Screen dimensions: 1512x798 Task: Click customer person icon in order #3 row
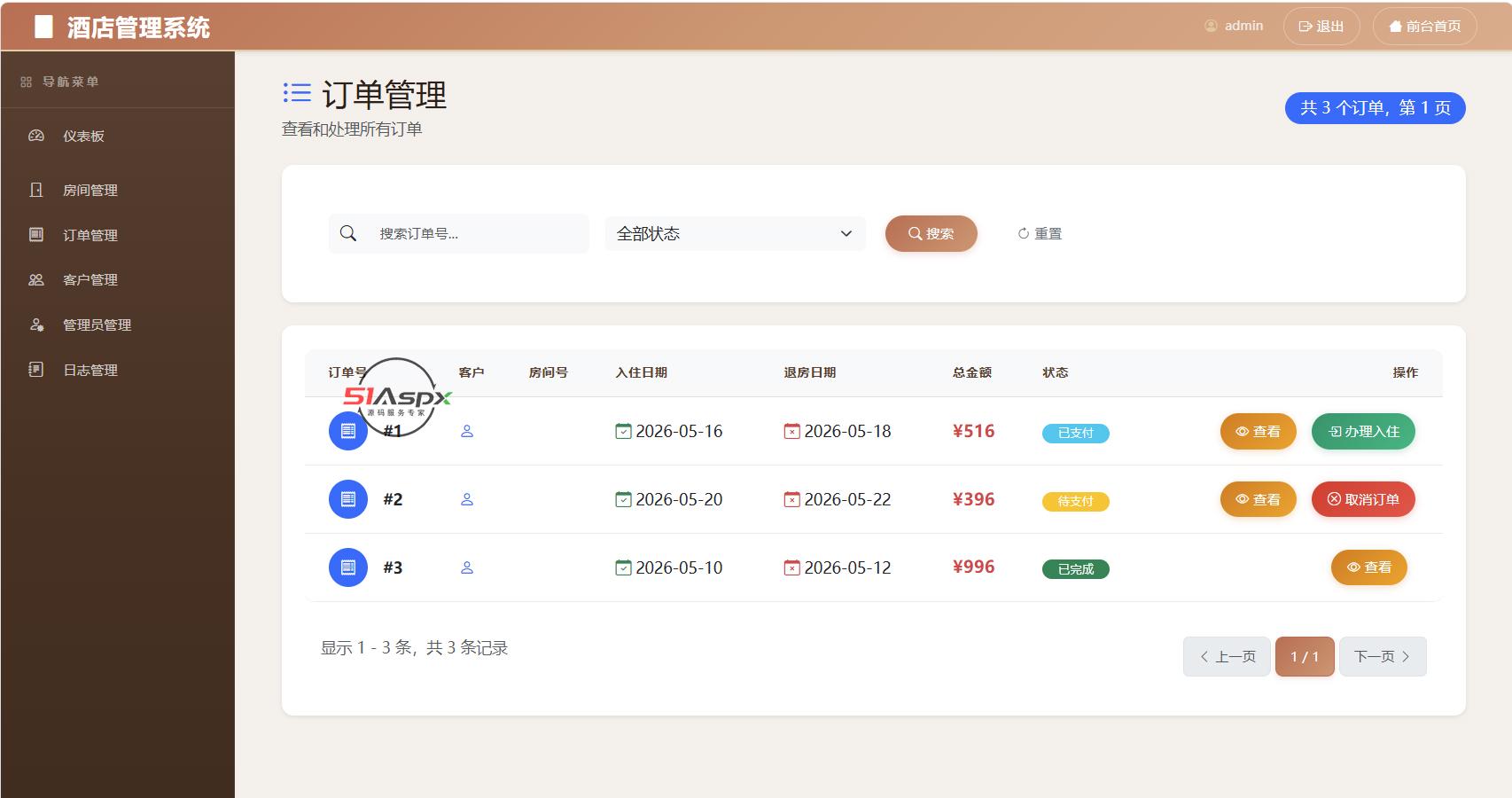(x=467, y=567)
